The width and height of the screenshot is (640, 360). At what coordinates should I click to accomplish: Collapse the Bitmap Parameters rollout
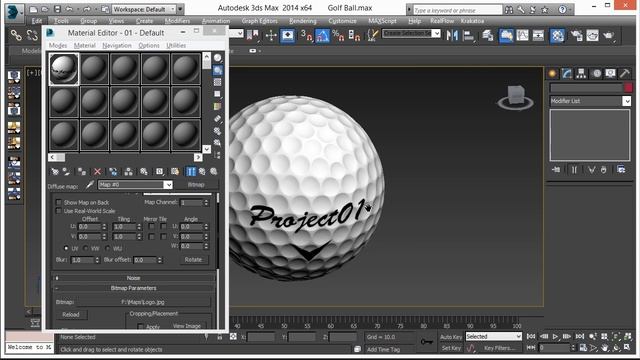click(x=133, y=288)
